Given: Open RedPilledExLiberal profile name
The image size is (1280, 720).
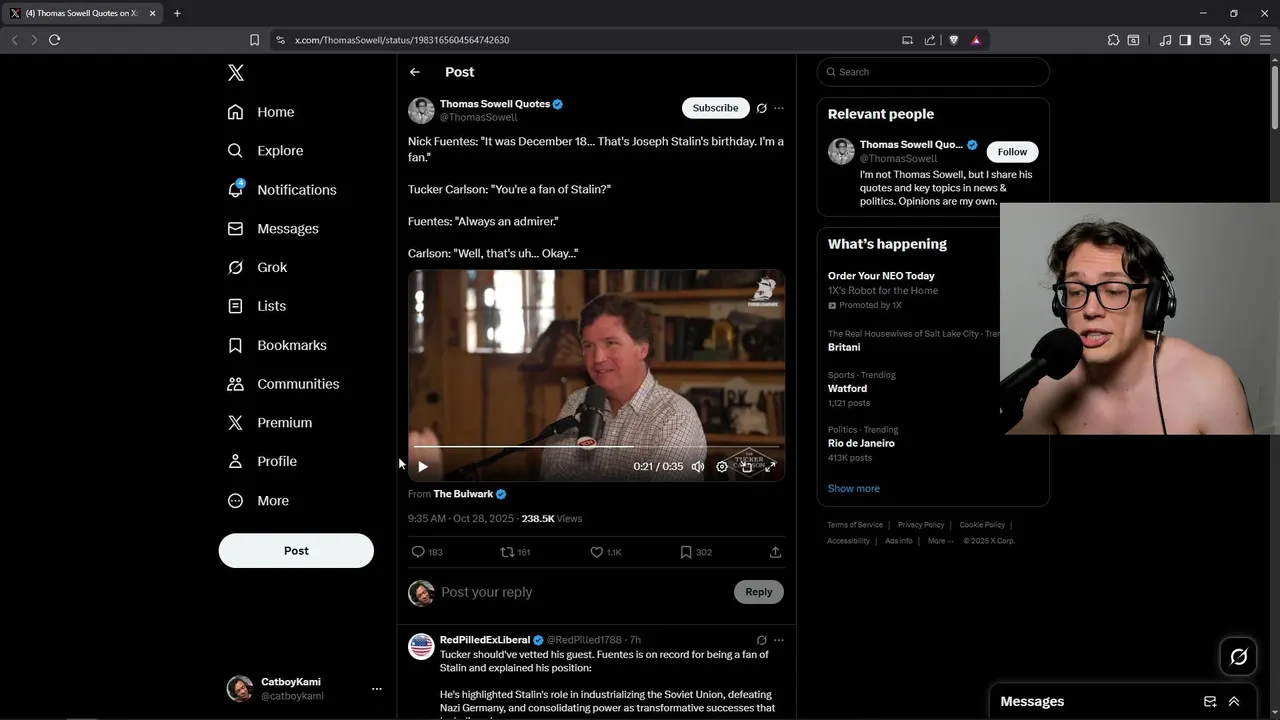Looking at the screenshot, I should click(485, 640).
